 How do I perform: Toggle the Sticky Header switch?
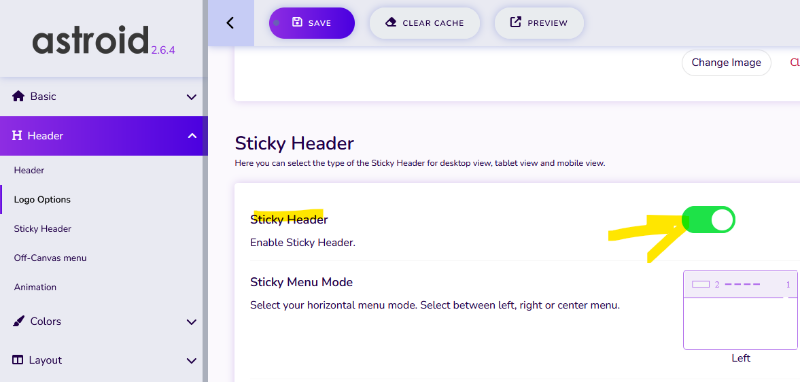pos(708,220)
